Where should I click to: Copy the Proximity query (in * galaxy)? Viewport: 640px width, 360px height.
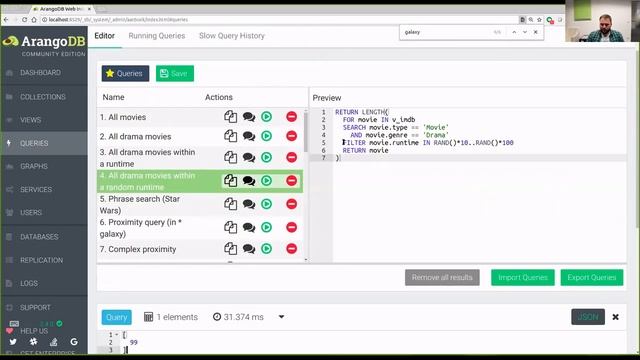230,227
